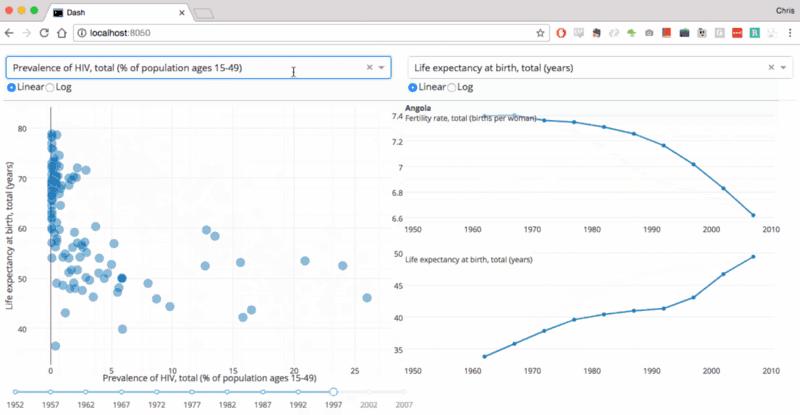This screenshot has width=800, height=415.
Task: Go back with the browser back arrow
Action: coord(9,33)
